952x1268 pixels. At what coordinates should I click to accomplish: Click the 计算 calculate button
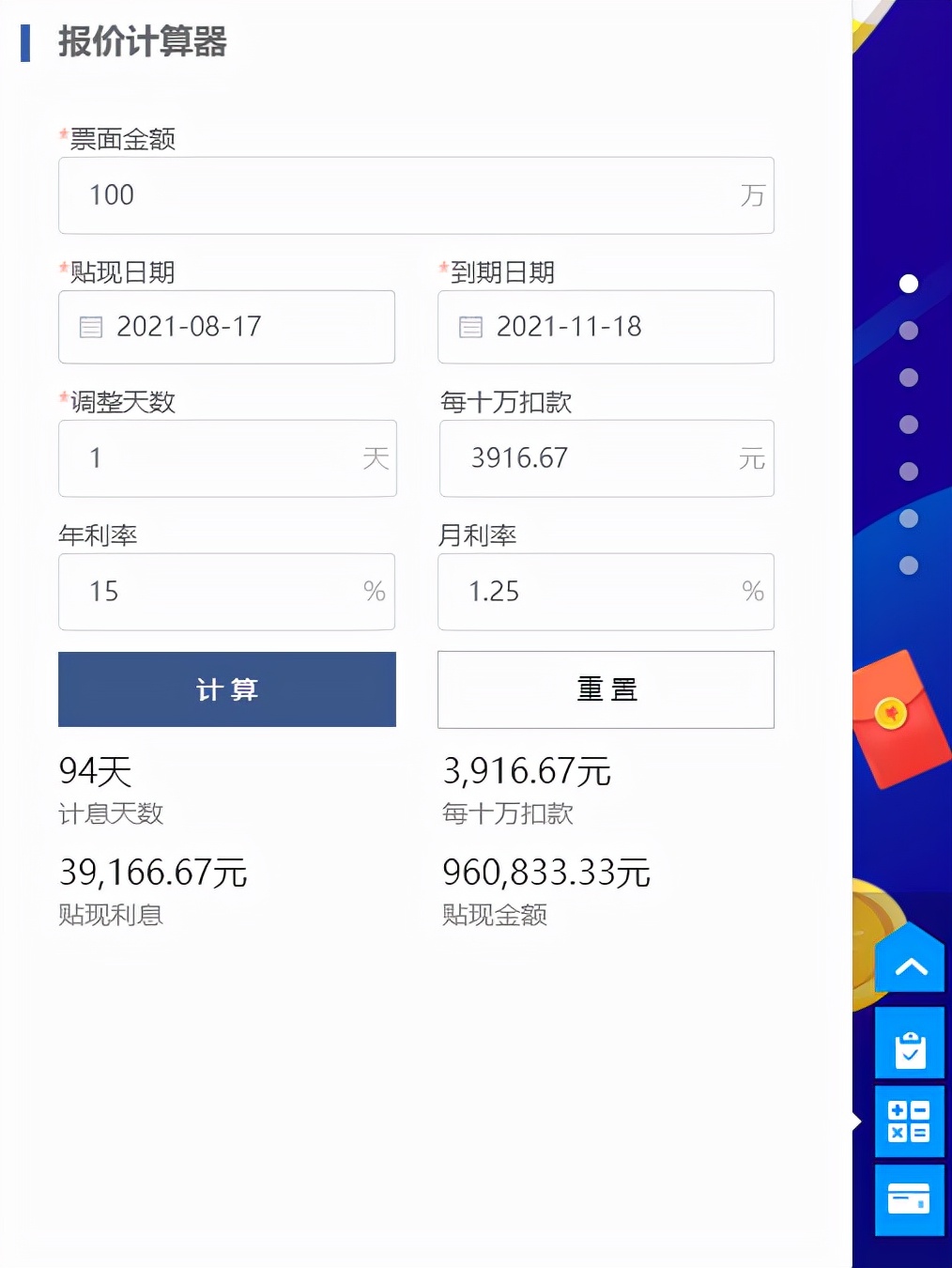pos(226,689)
